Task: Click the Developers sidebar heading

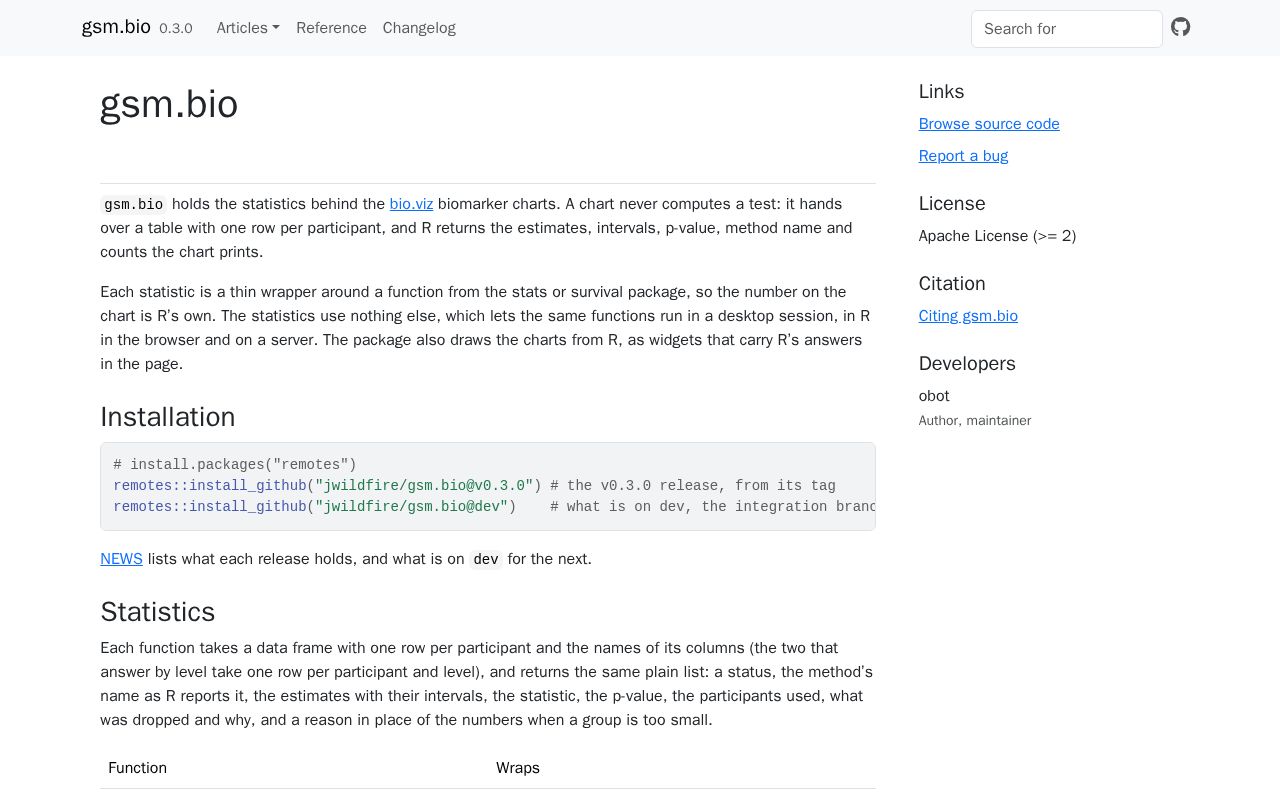Action: pos(967,364)
